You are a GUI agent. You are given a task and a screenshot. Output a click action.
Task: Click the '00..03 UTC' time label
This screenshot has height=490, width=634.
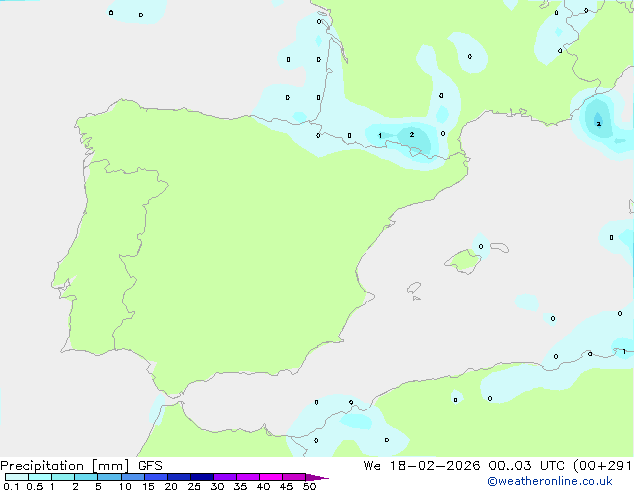[526, 466]
